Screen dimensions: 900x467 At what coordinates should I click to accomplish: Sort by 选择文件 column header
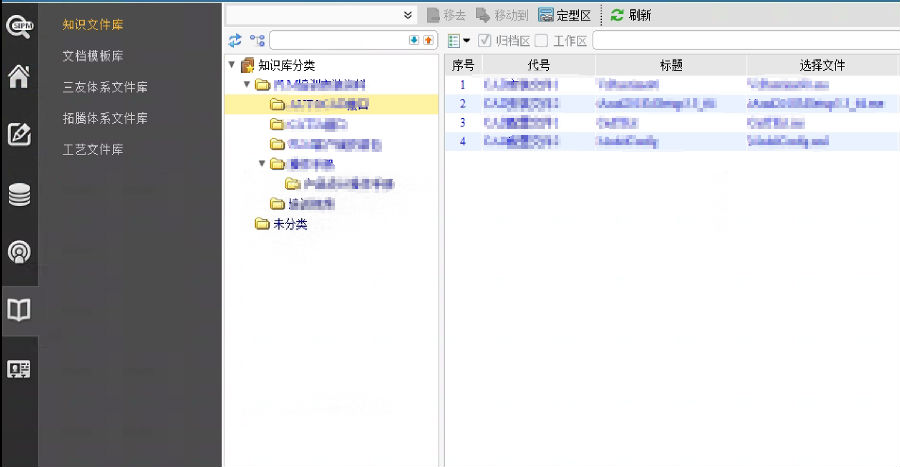[823, 65]
